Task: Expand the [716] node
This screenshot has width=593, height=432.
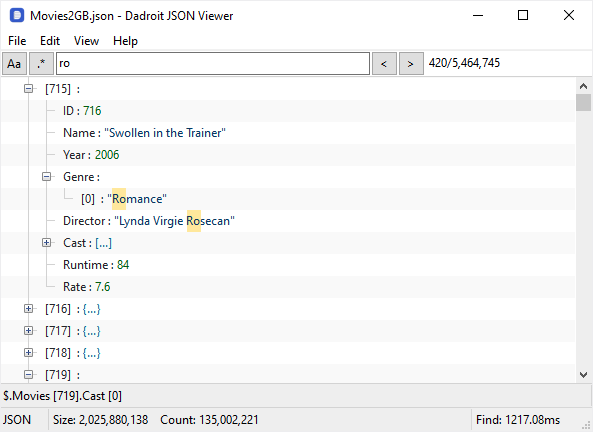Action: click(x=28, y=309)
